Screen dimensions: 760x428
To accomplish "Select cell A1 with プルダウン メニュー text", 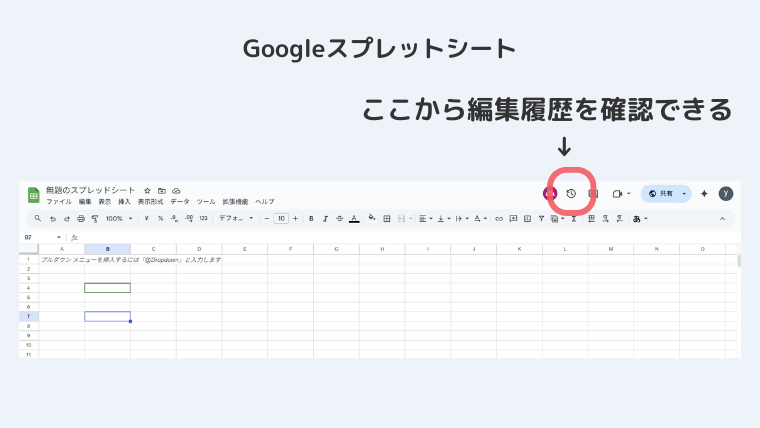I will pos(62,259).
